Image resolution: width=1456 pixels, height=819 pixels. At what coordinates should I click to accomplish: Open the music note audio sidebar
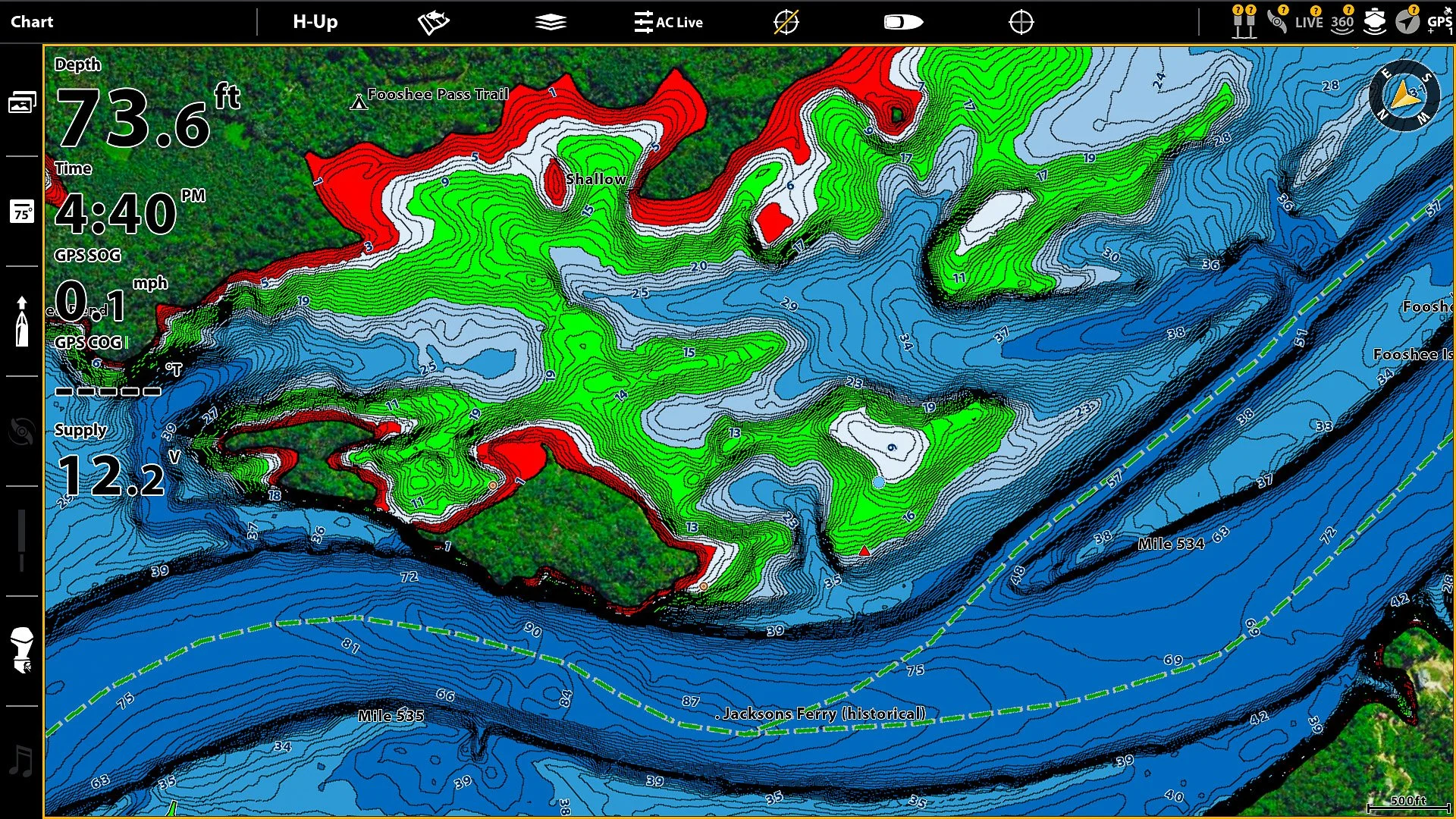pos(22,761)
